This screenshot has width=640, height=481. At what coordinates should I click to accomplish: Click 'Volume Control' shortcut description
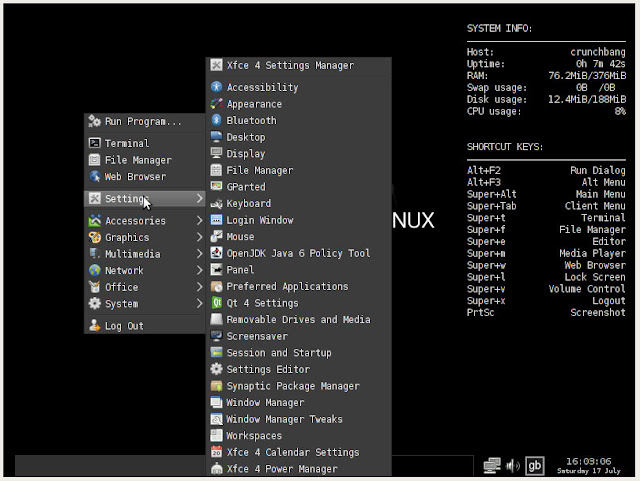[587, 289]
